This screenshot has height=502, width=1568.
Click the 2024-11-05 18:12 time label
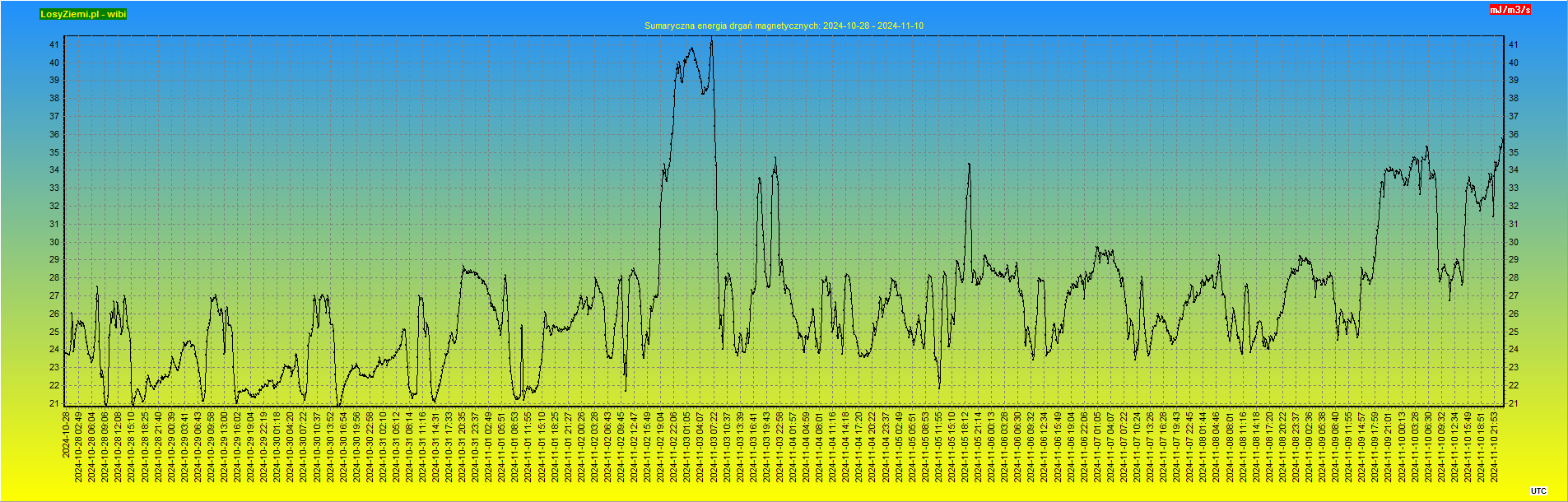pyautogui.click(x=965, y=447)
